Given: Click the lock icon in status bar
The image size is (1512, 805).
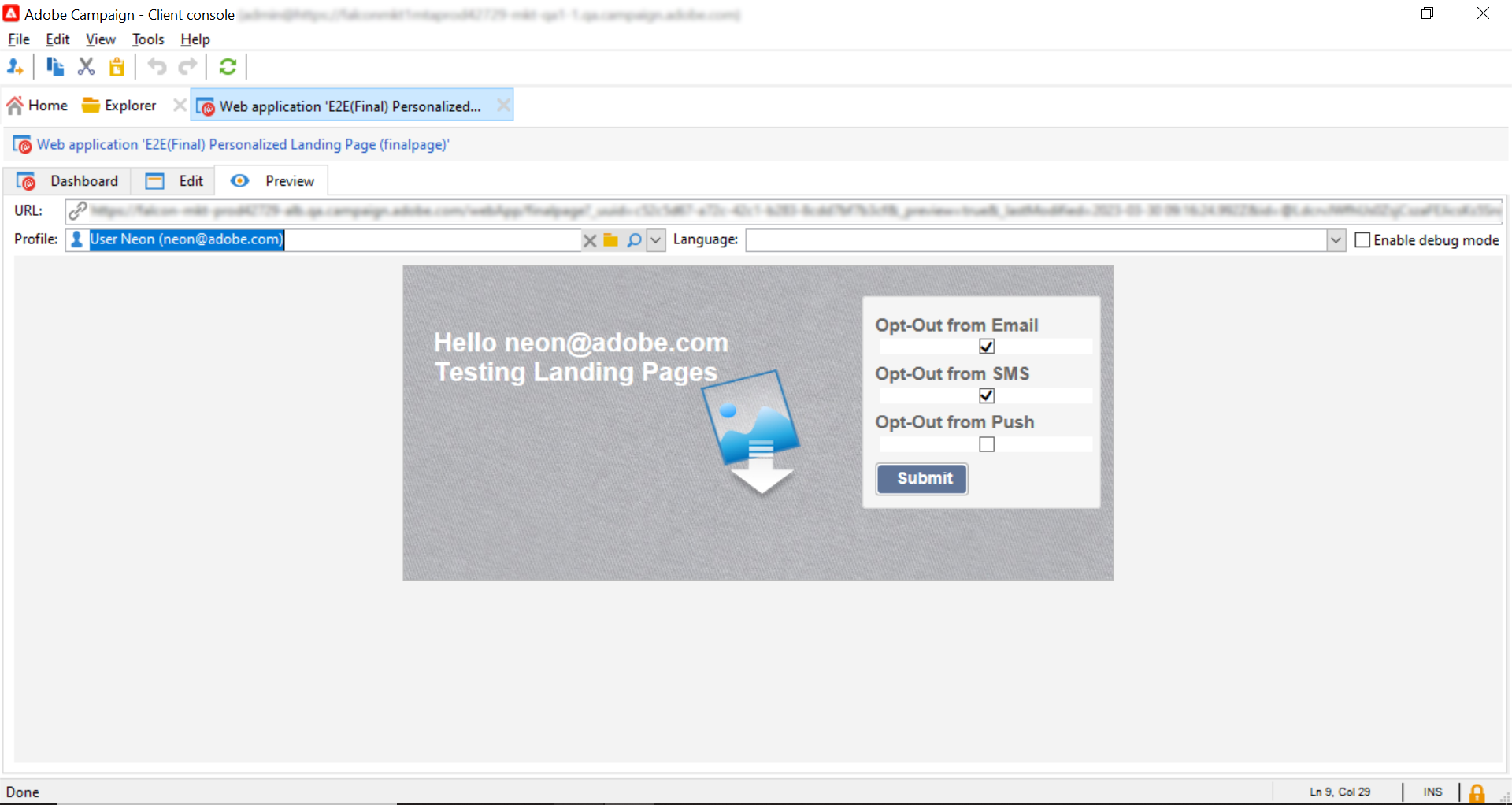Looking at the screenshot, I should click(x=1477, y=792).
